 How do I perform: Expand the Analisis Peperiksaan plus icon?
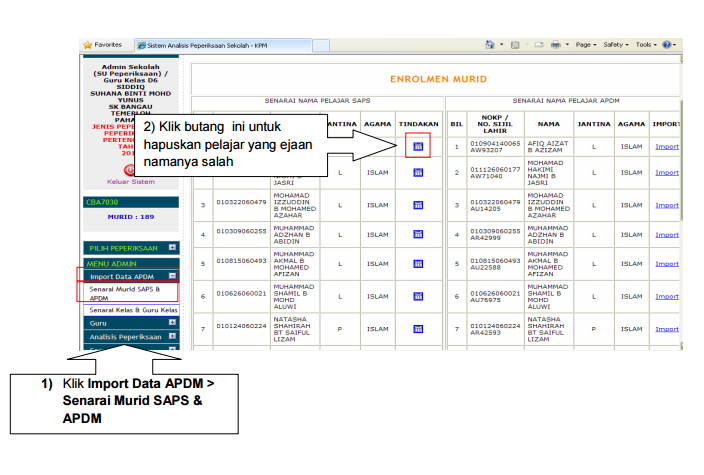point(172,336)
